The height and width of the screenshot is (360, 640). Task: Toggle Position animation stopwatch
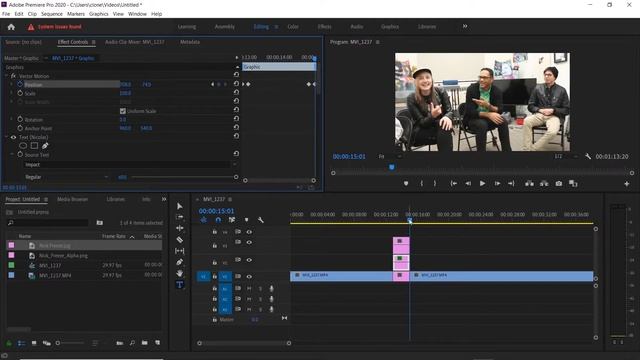(20, 84)
